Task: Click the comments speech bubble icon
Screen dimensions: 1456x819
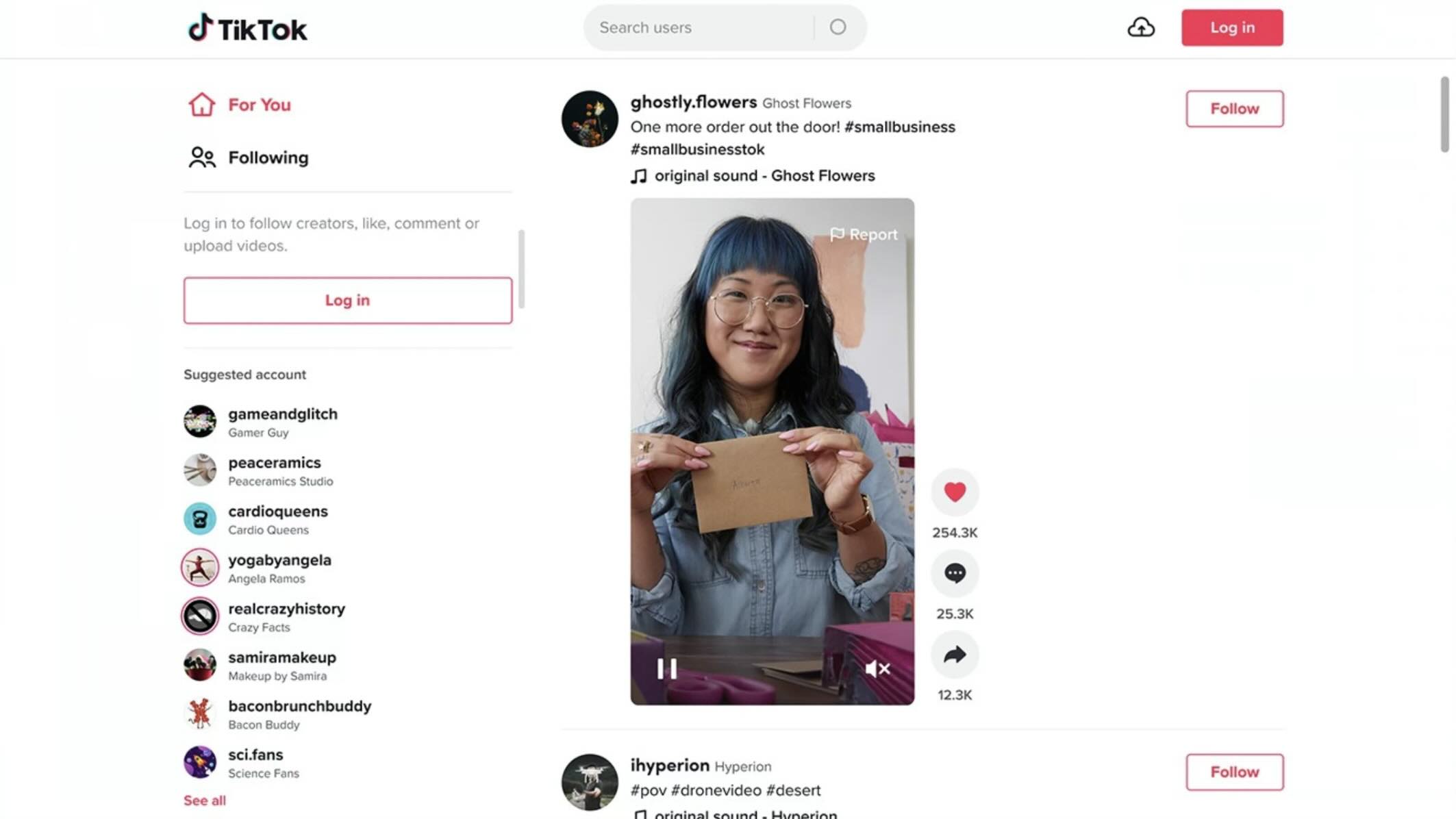Action: 954,572
